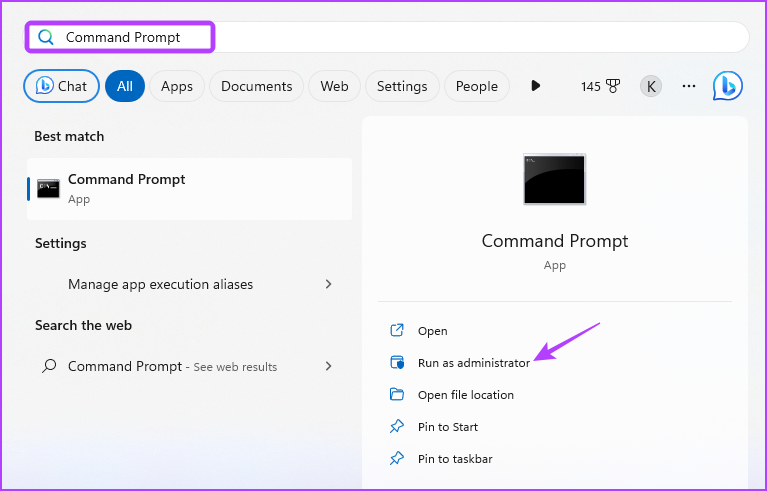This screenshot has width=767, height=491.
Task: Click the web search magnifier icon
Action: coord(49,366)
